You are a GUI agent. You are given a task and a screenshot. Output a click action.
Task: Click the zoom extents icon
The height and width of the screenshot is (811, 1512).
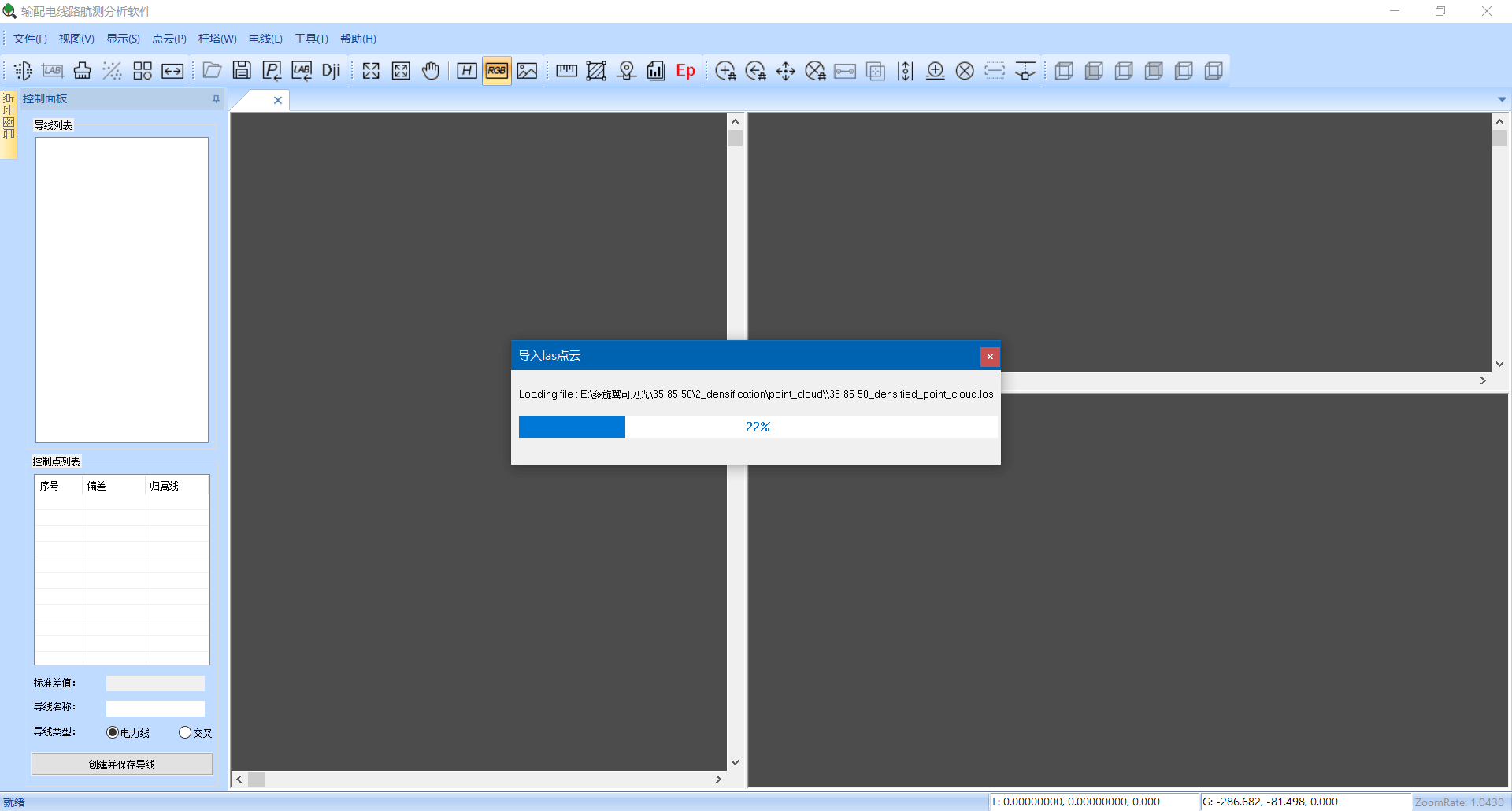370,70
